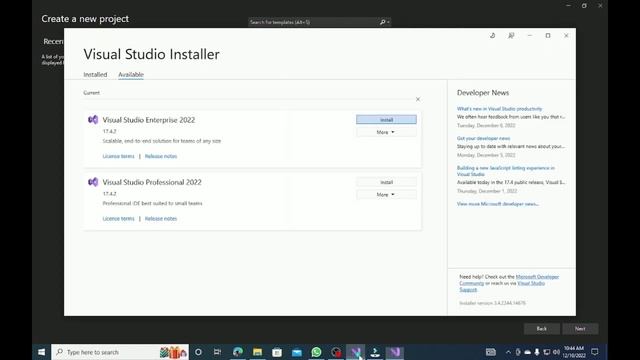This screenshot has height=360, width=640.
Task: Open volume control in system tray
Action: click(x=556, y=352)
